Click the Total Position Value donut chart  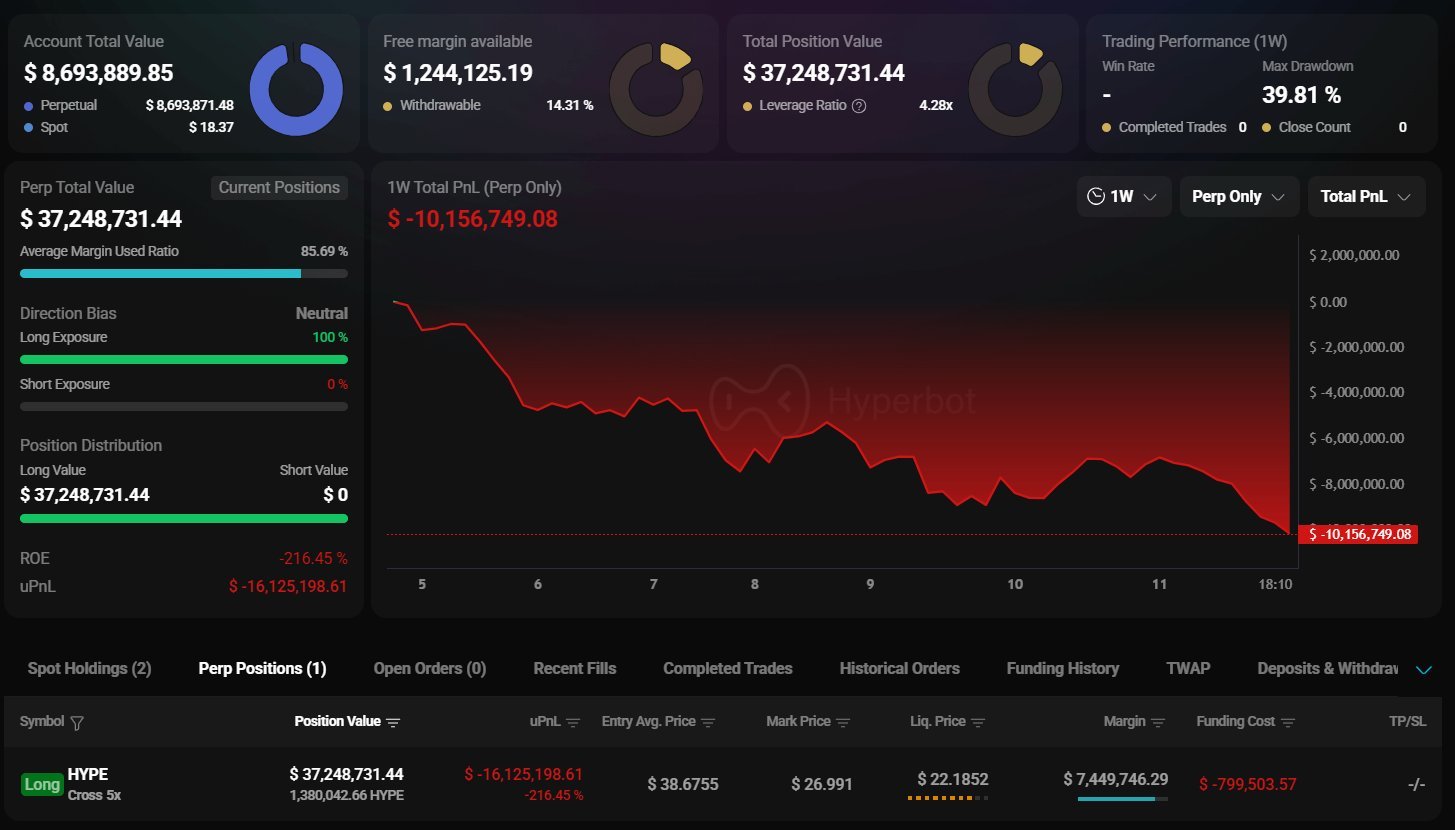1015,90
